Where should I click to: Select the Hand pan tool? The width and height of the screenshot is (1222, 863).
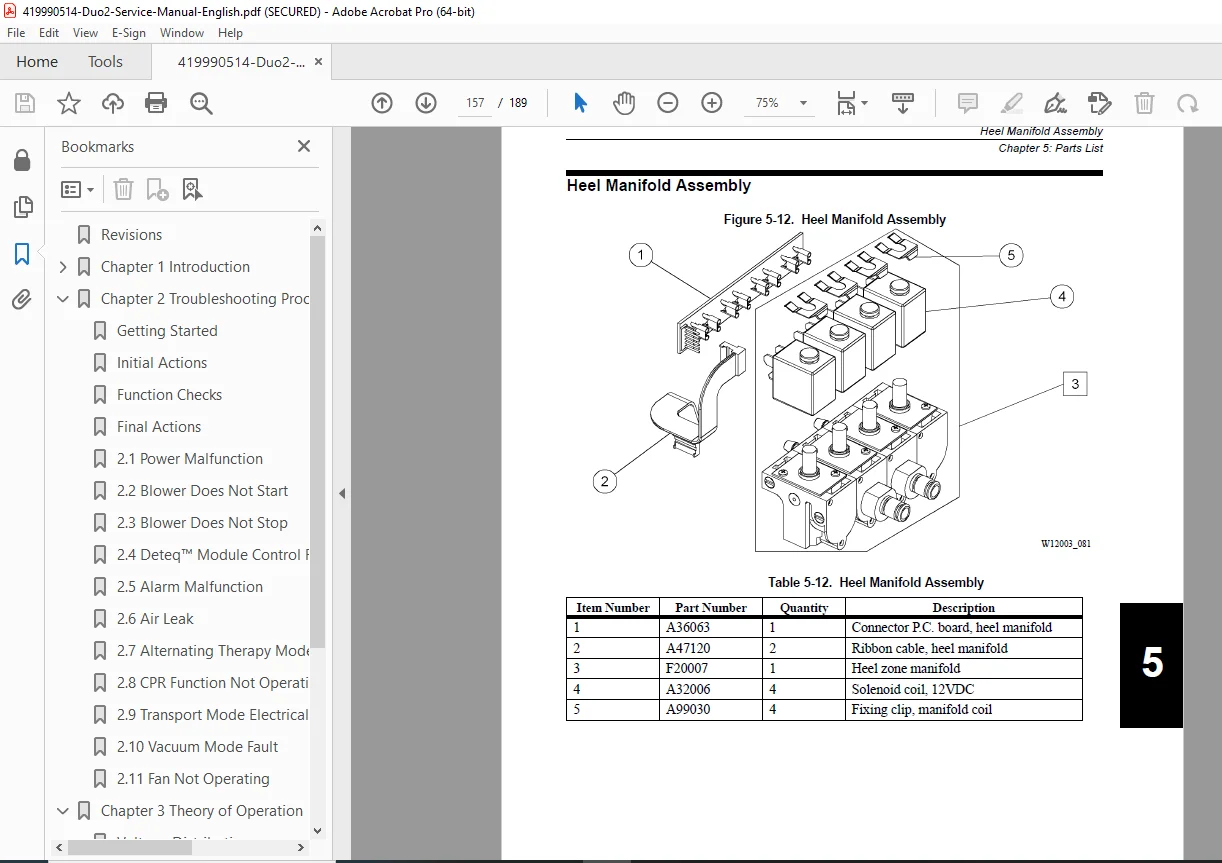pyautogui.click(x=624, y=103)
